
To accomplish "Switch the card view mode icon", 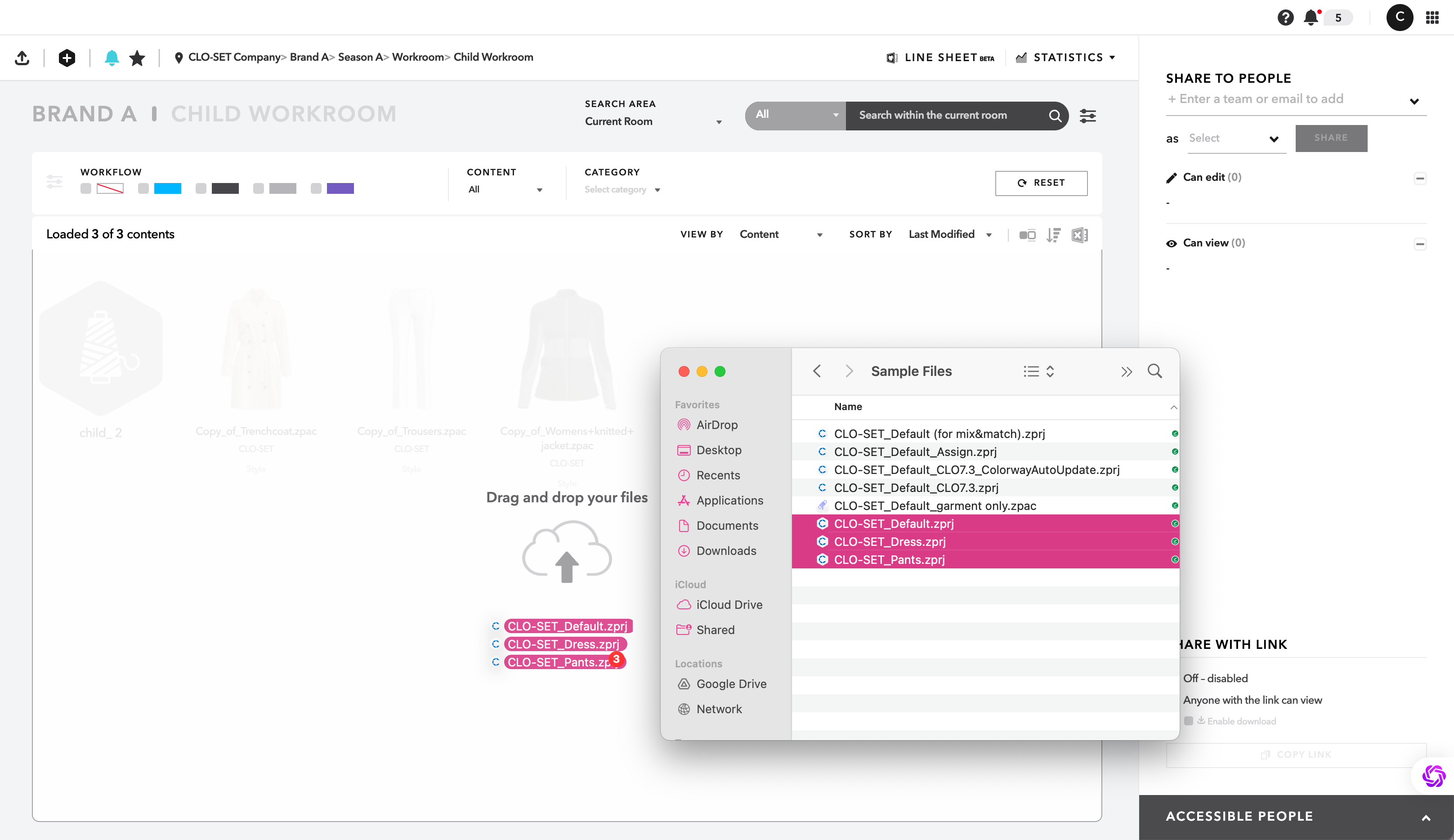I will coord(1027,235).
